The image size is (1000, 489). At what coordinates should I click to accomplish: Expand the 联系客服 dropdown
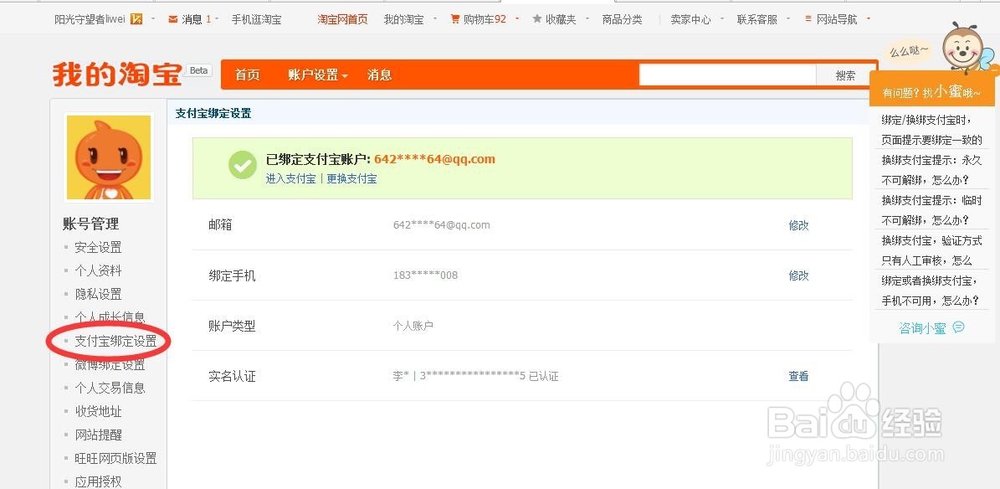[x=788, y=18]
